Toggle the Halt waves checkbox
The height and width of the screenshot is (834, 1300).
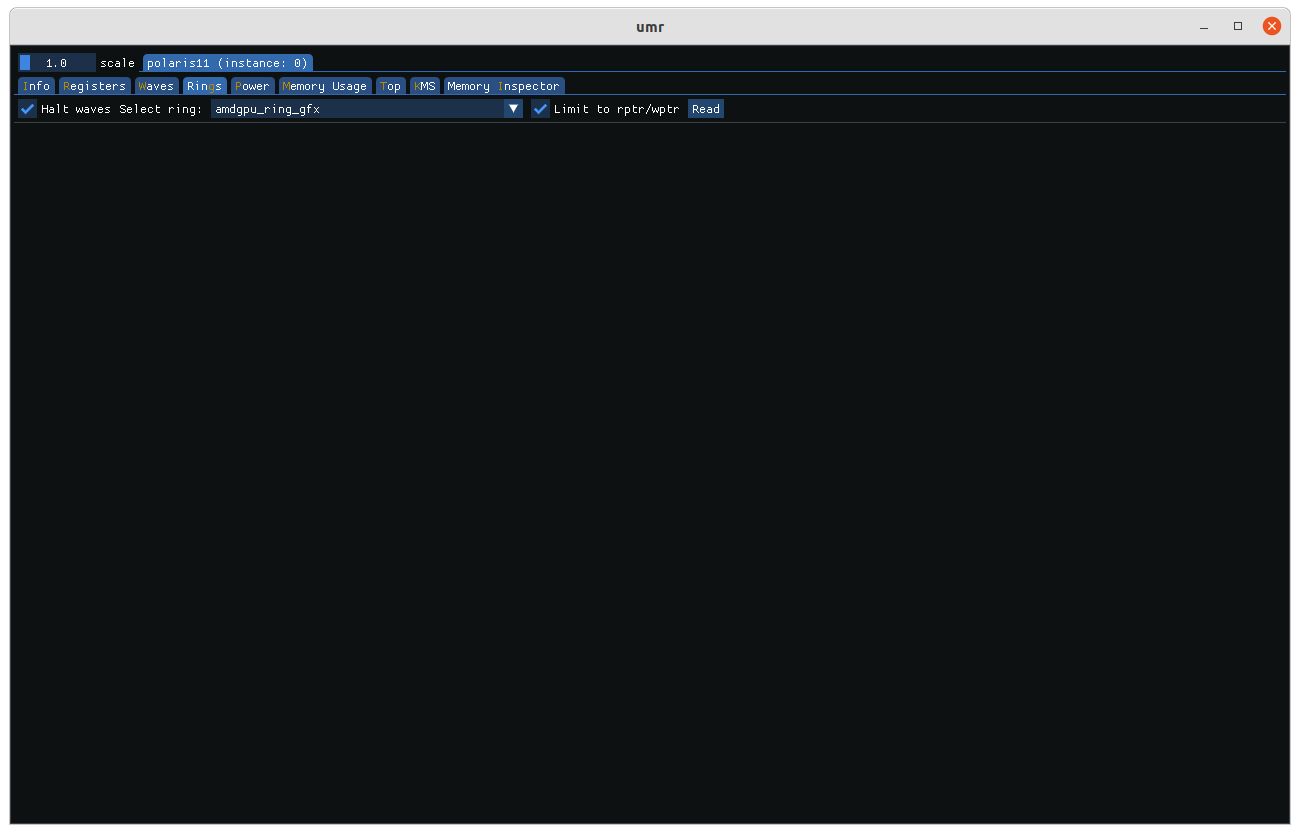[x=28, y=109]
